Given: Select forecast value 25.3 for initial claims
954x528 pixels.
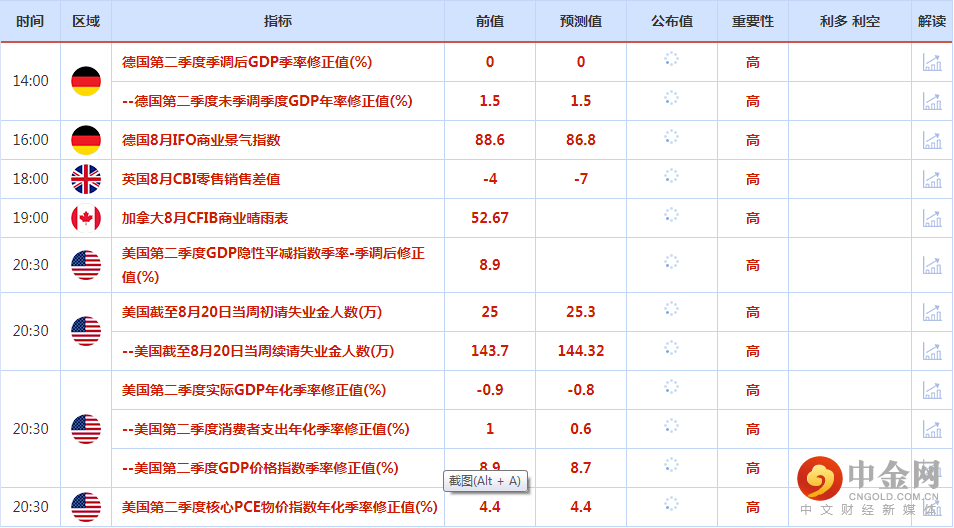Looking at the screenshot, I should (x=581, y=312).
